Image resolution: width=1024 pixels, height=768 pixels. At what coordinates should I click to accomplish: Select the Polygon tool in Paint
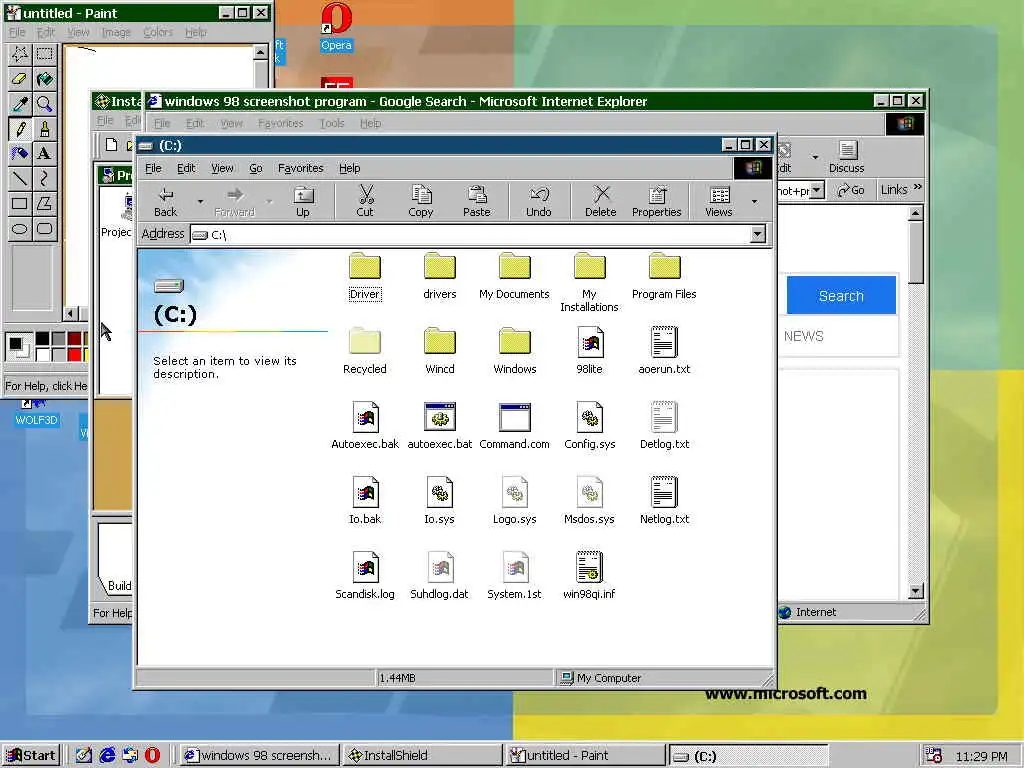coord(44,203)
